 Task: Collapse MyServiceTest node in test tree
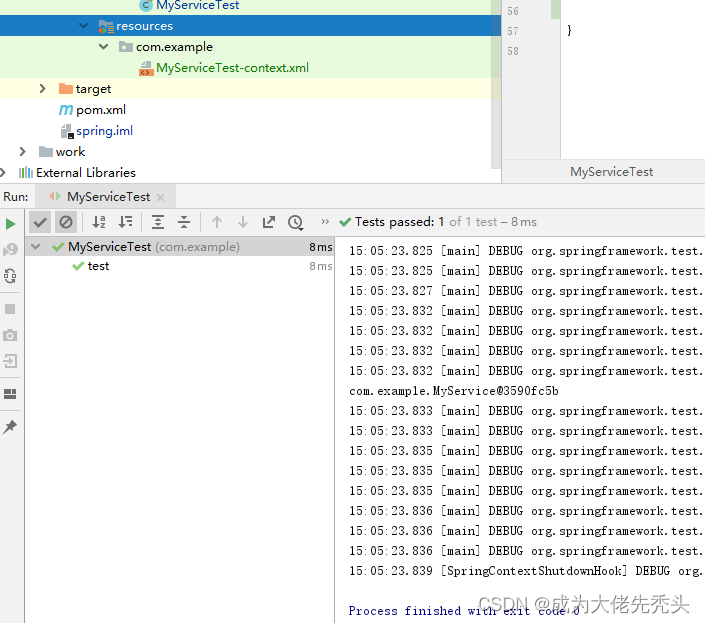point(36,246)
